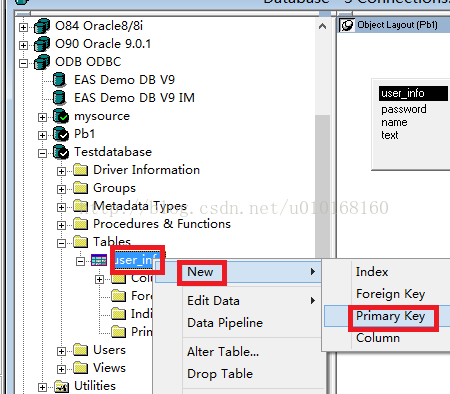Choose Drop Table menu entry
Viewport: 450px width, 394px height.
(x=238, y=374)
